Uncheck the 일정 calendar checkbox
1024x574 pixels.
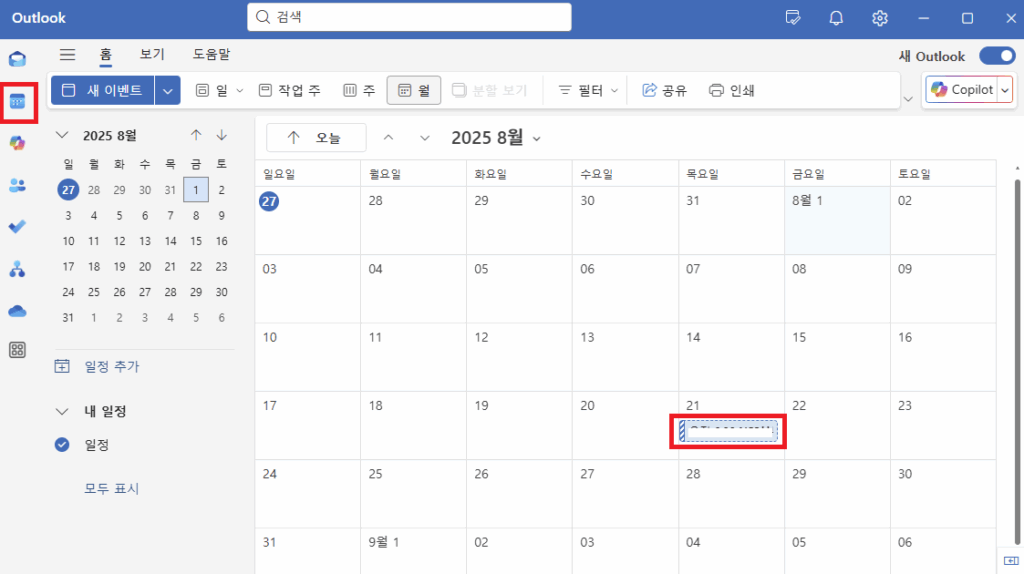tap(62, 445)
